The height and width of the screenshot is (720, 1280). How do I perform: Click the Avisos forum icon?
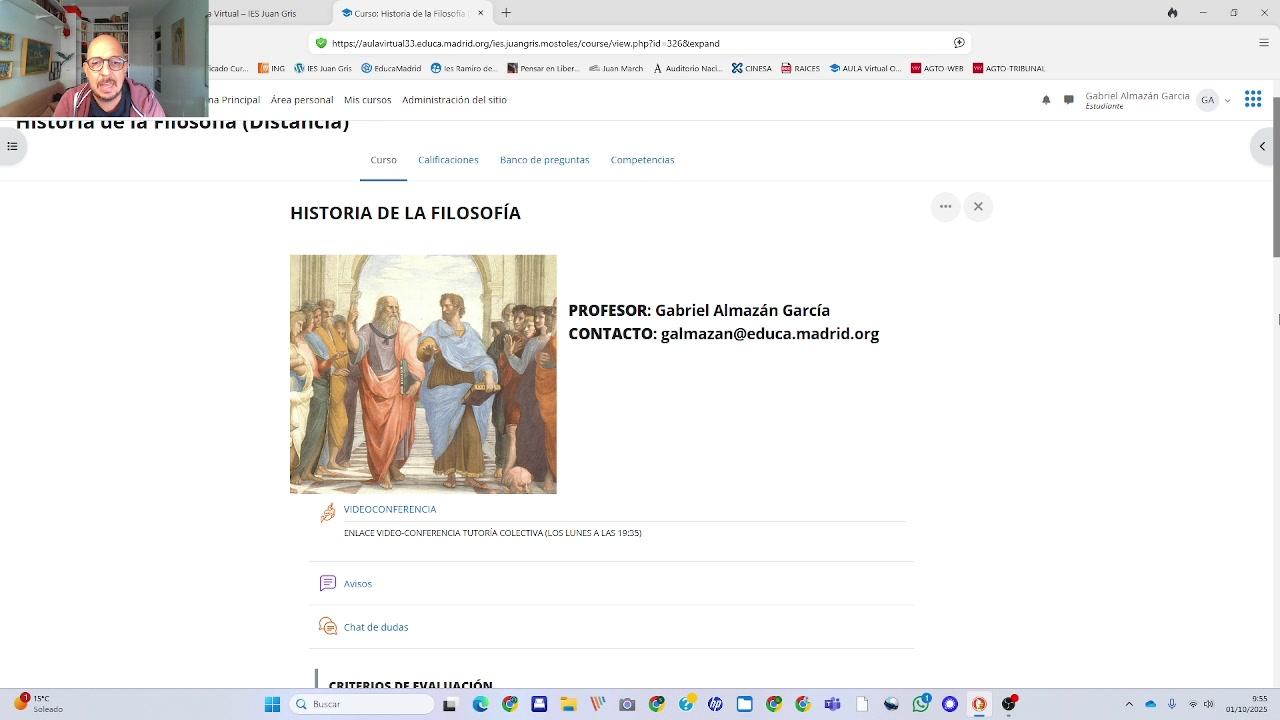click(x=328, y=583)
